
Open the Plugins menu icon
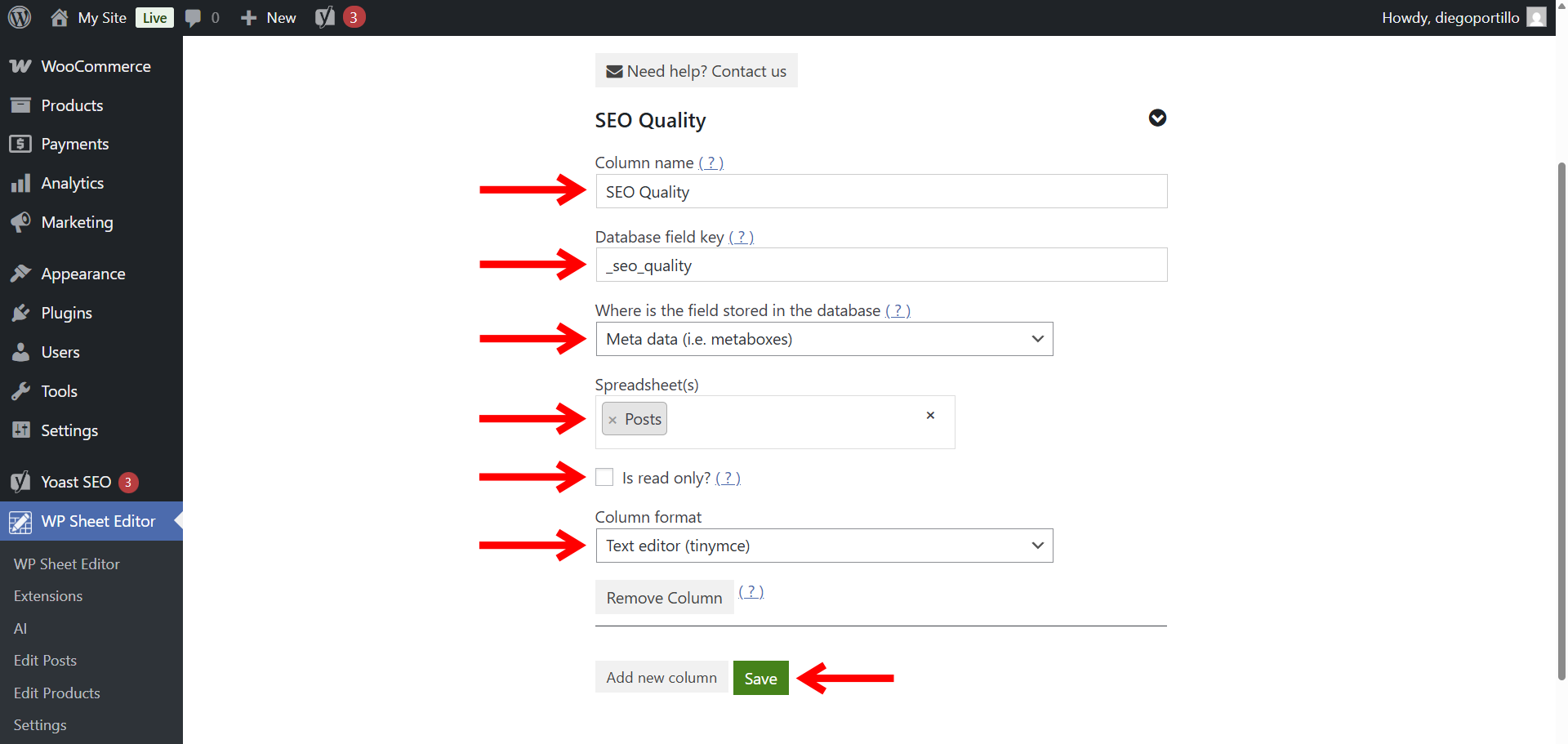point(20,313)
